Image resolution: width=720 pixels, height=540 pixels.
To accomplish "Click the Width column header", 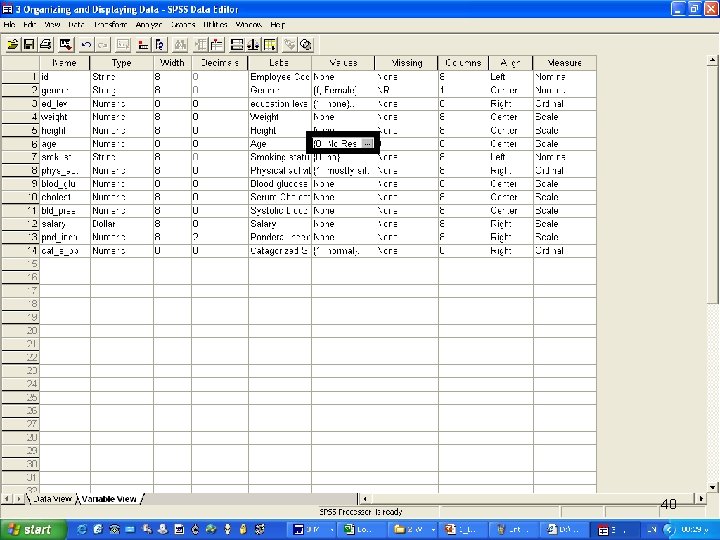I will (172, 63).
